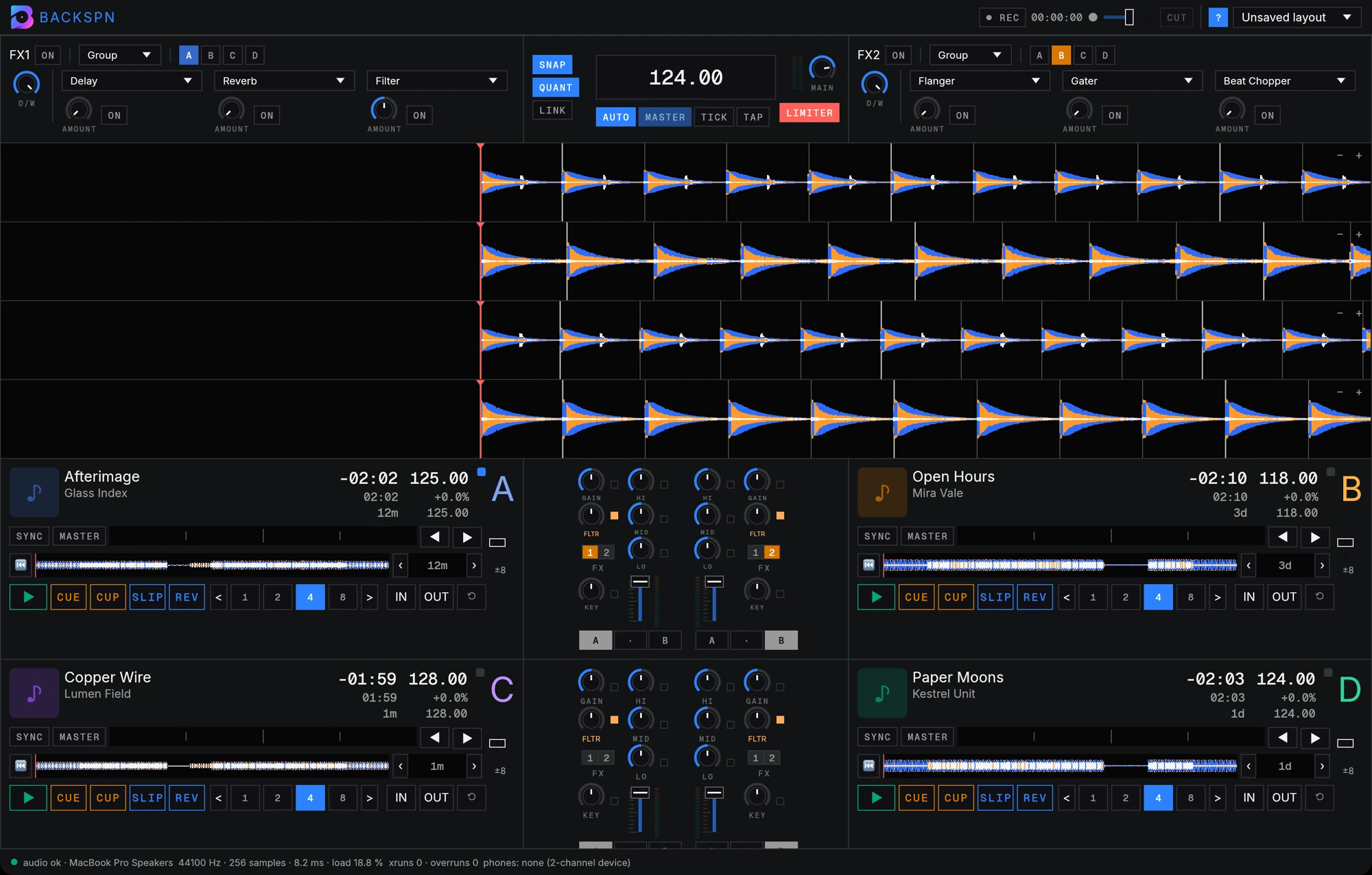Zoom in first waveform with plus icon
1372x875 pixels.
click(1358, 156)
